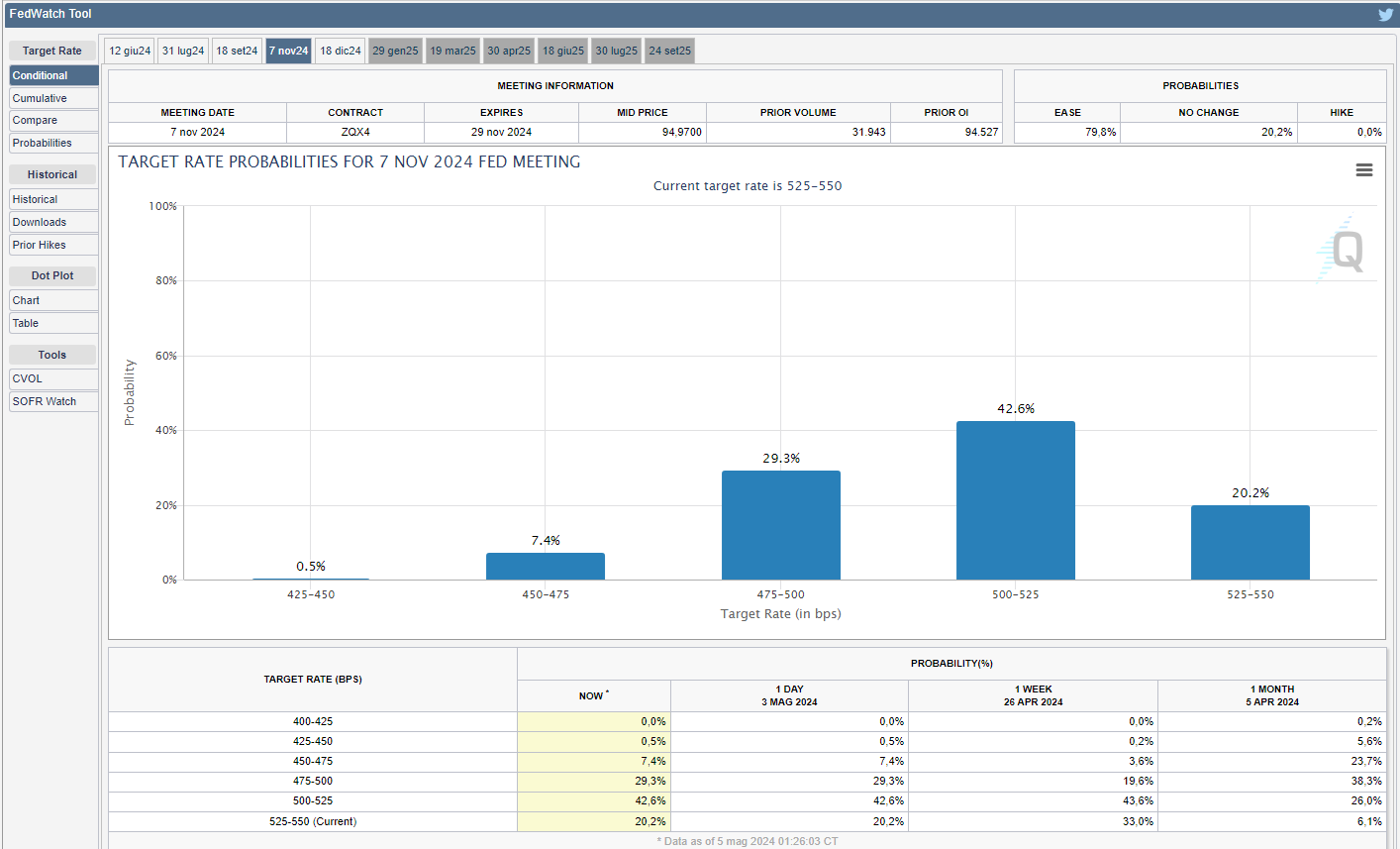Screen dimensions: 1400x849
Task: Click the Compare sidebar button
Action: click(x=53, y=120)
